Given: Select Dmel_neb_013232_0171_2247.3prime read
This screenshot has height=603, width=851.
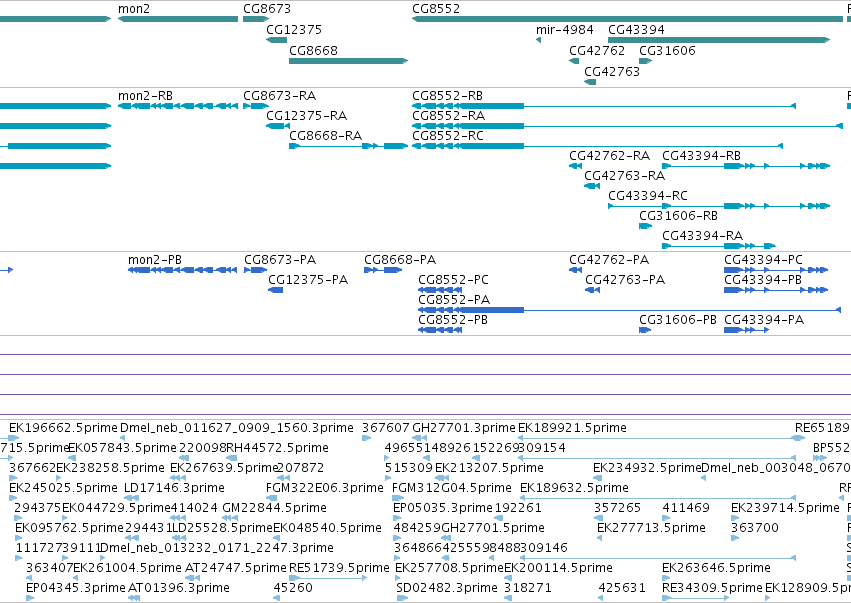Looking at the screenshot, I should click(217, 548).
